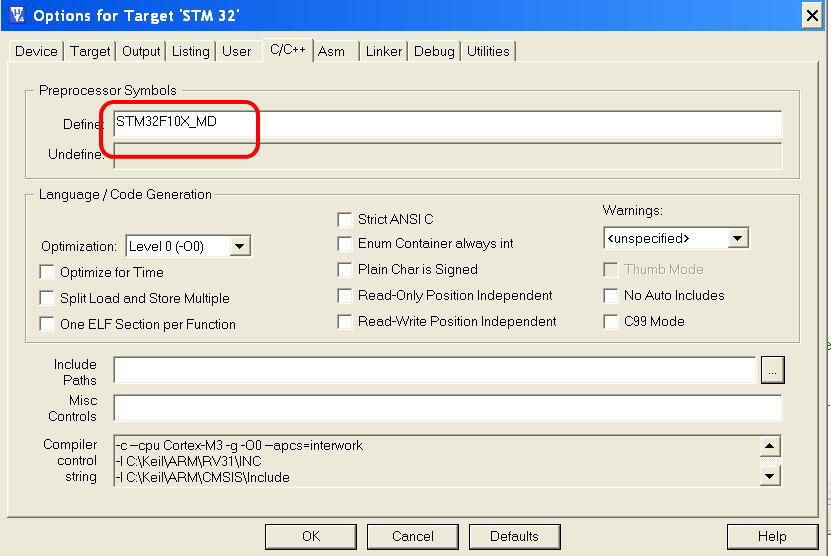Enable Strict ANSI C checkbox
The width and height of the screenshot is (831, 556).
pyautogui.click(x=345, y=219)
